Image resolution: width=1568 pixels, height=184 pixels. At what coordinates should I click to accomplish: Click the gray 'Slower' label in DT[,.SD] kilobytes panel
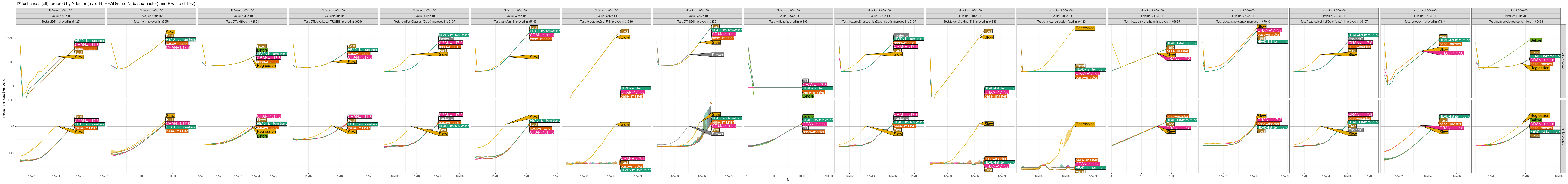[718, 55]
